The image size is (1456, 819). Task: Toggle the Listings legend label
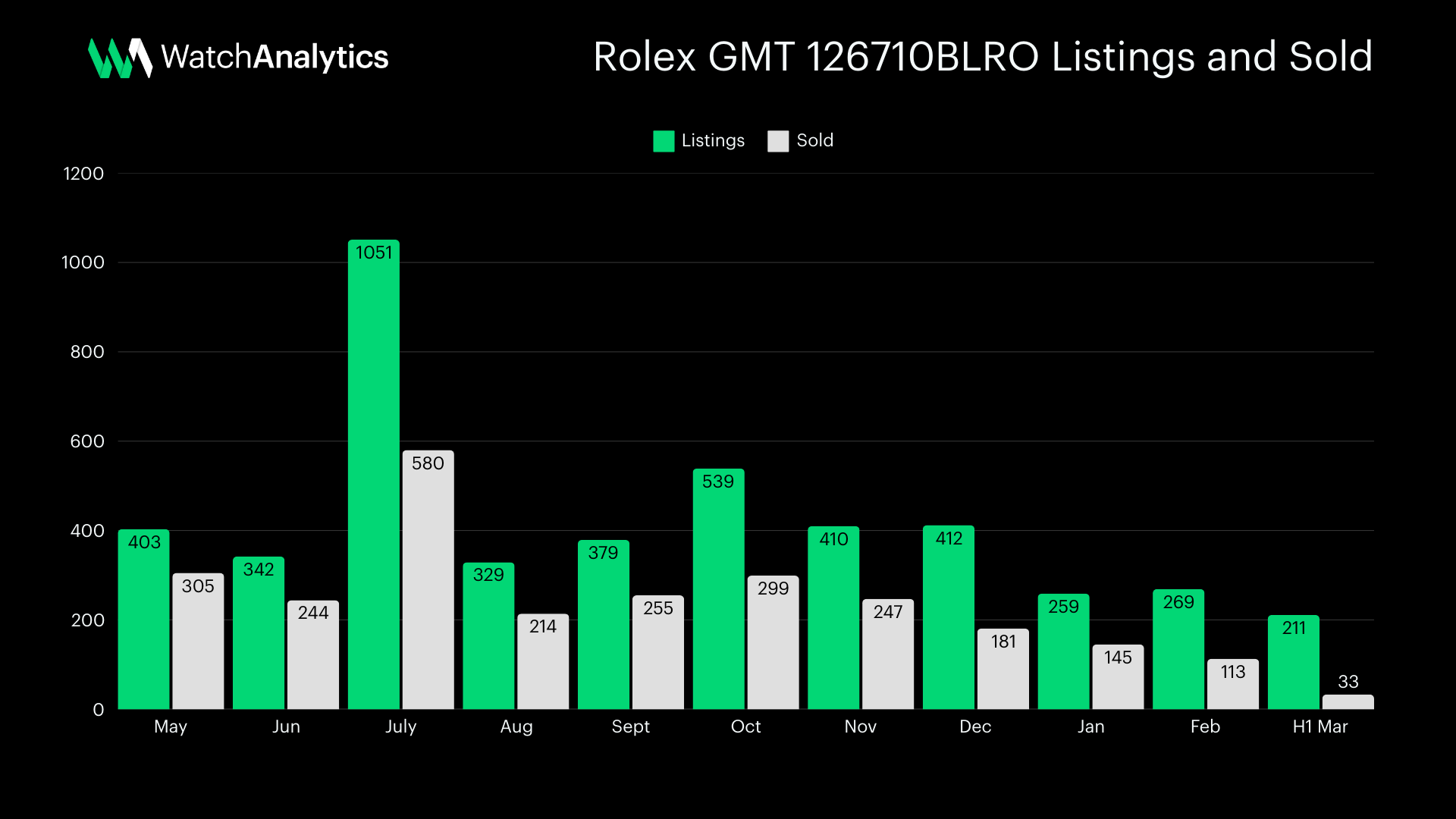click(x=713, y=141)
